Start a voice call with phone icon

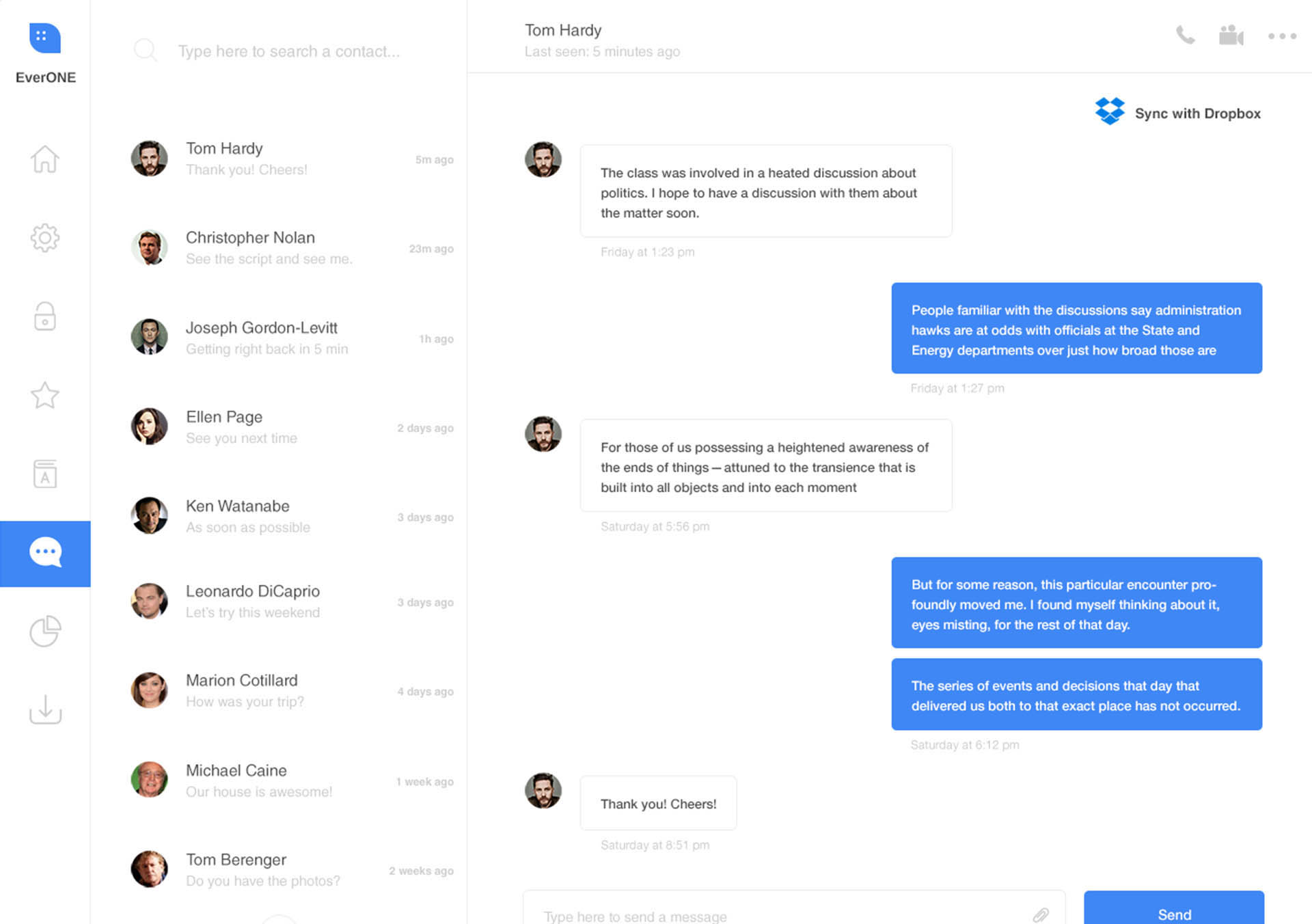tap(1185, 36)
